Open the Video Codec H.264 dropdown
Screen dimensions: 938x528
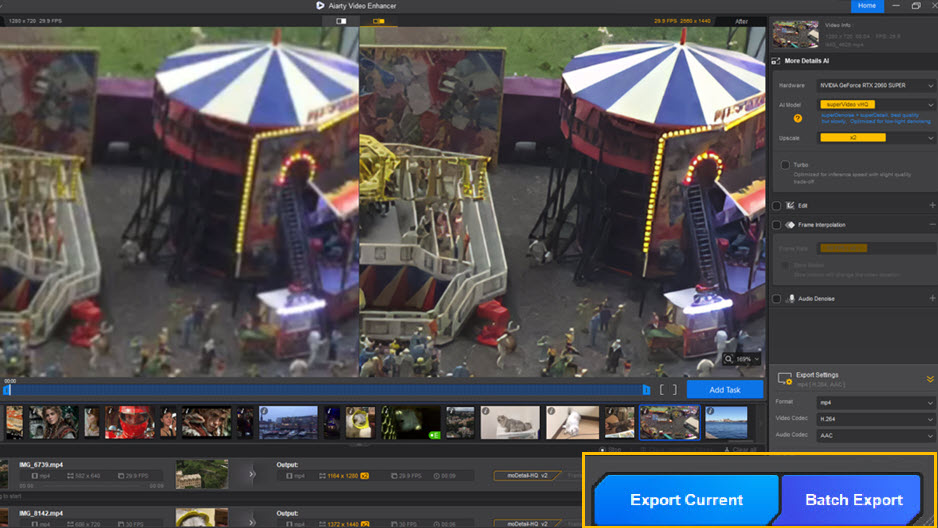pos(876,419)
